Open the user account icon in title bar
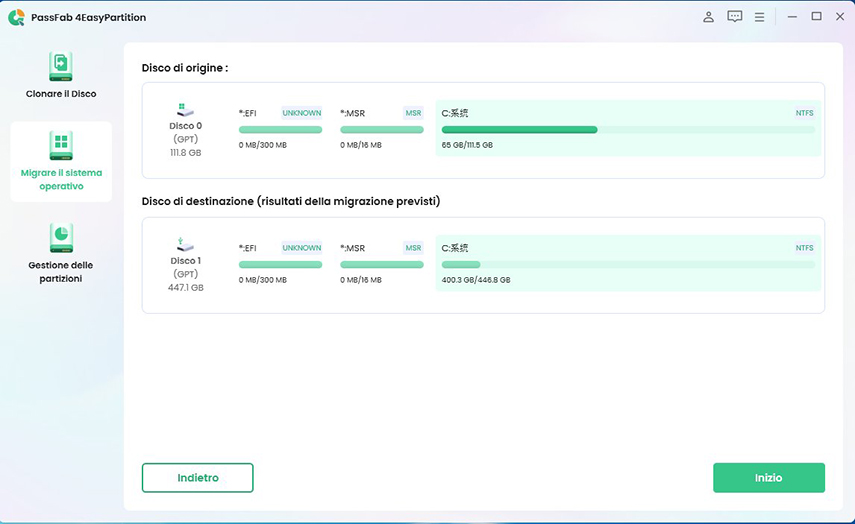Image resolution: width=855 pixels, height=524 pixels. 708,17
